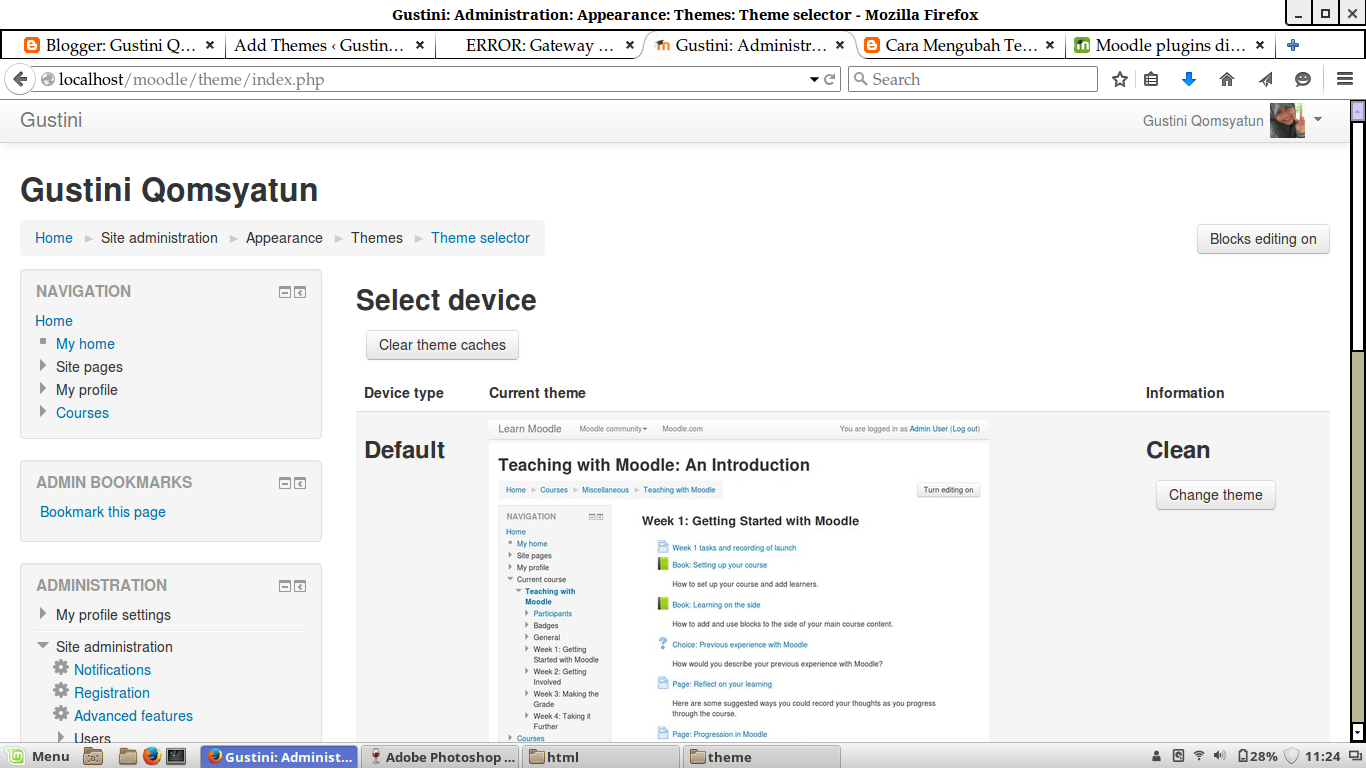Hide the Administration block

(285, 586)
